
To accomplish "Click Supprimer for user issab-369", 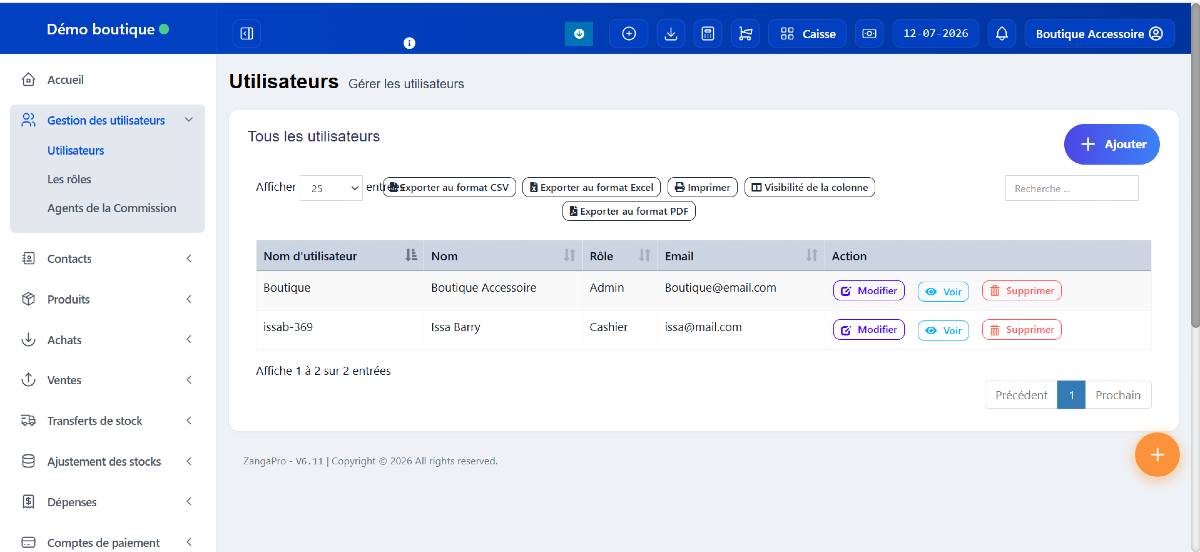I will tap(1022, 330).
